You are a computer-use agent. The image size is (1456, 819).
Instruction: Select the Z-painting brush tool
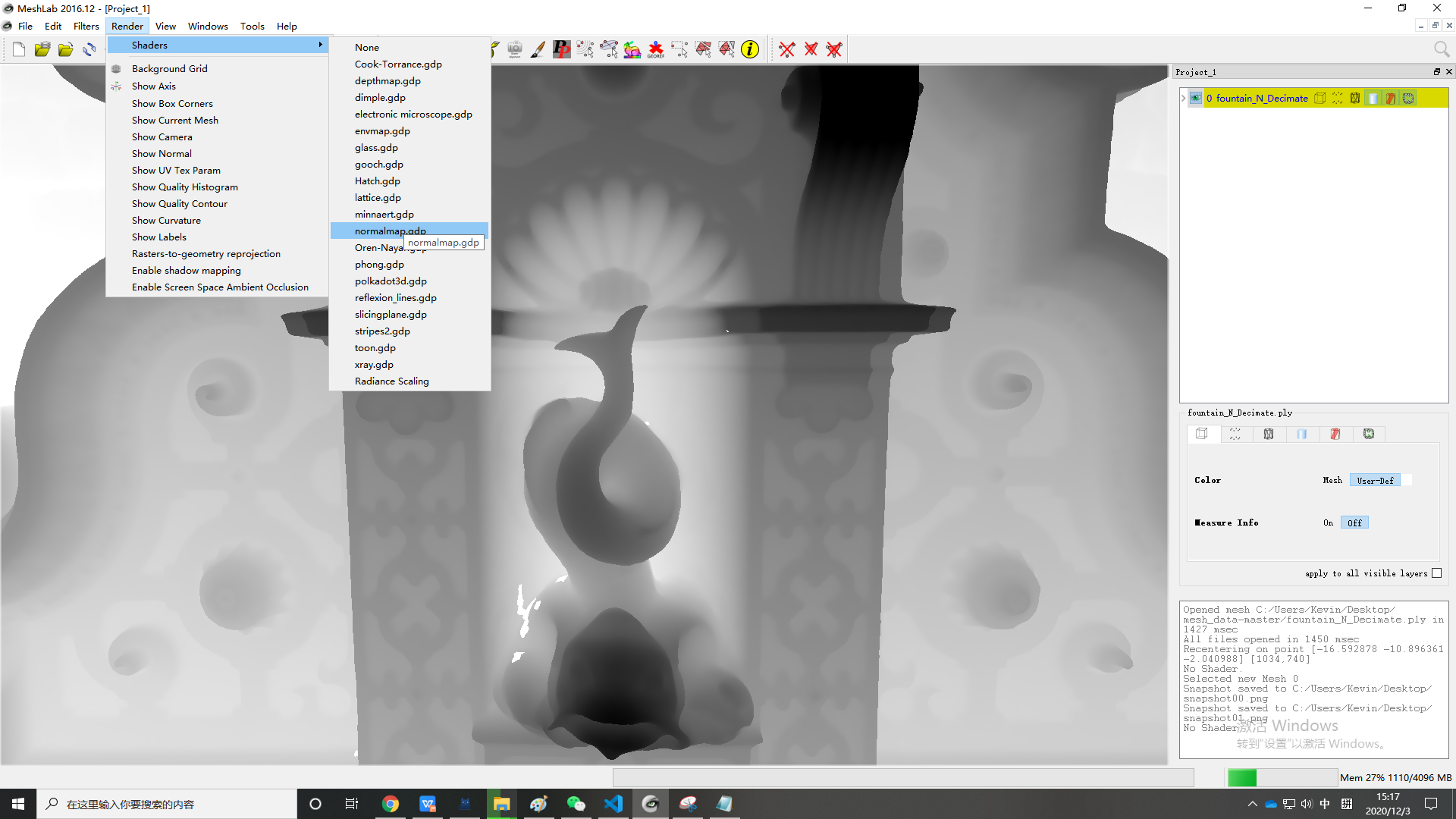click(538, 50)
